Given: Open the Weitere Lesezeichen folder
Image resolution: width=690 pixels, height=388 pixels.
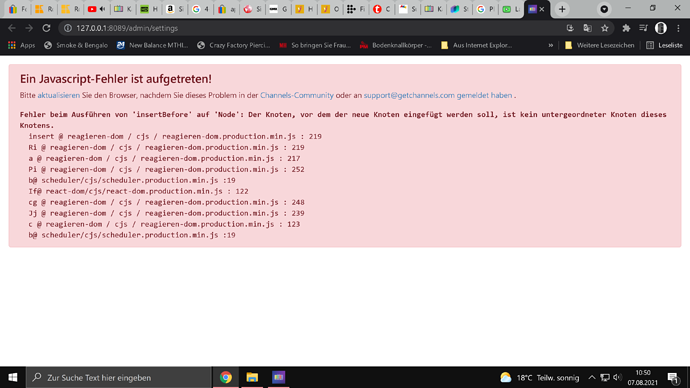Looking at the screenshot, I should 599,45.
